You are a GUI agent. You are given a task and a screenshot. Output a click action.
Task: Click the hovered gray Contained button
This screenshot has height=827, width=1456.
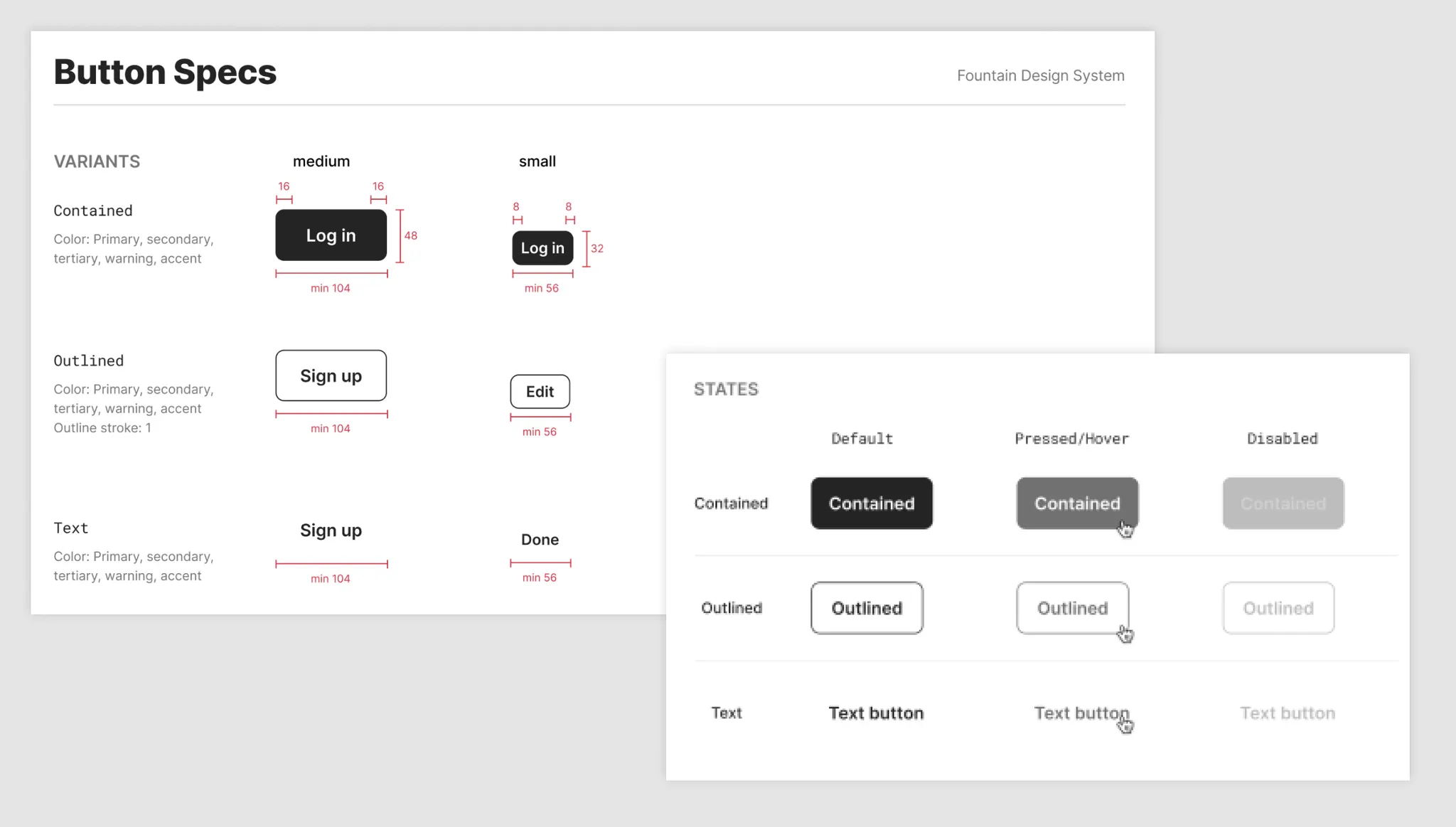1076,503
